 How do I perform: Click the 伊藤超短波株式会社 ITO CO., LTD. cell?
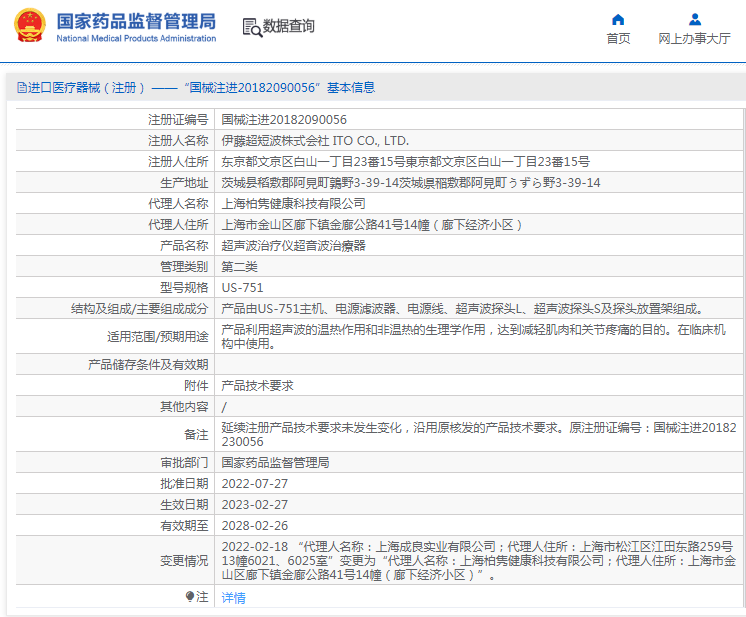[x=314, y=141]
